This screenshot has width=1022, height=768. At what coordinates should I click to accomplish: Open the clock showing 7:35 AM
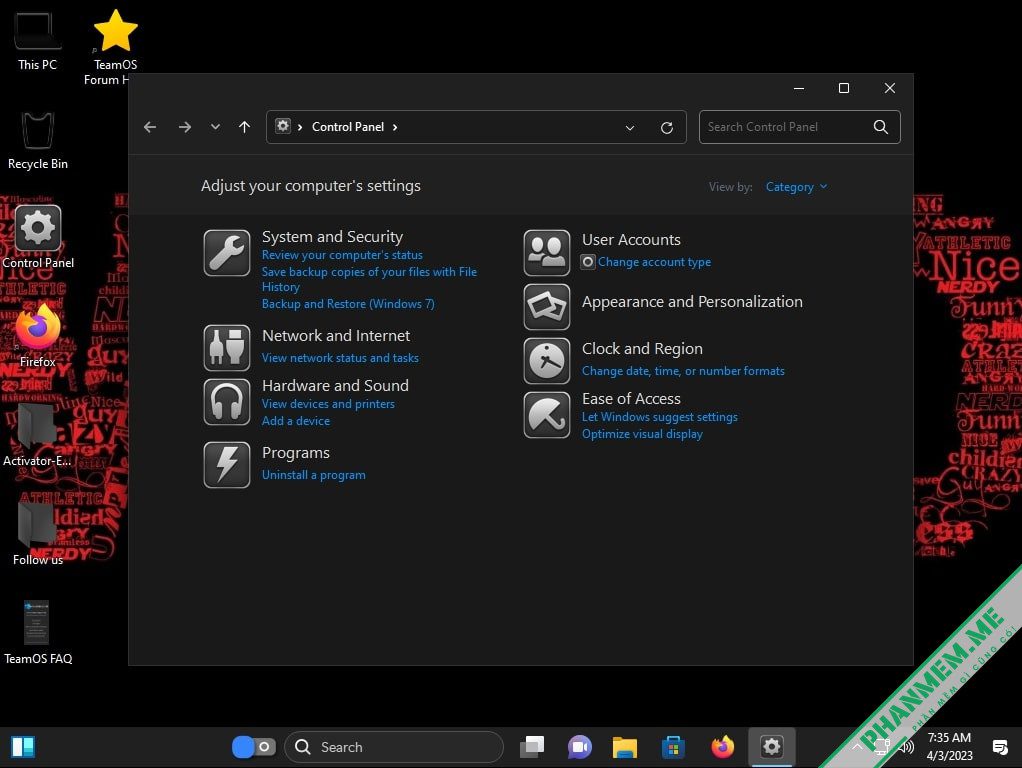tap(949, 747)
